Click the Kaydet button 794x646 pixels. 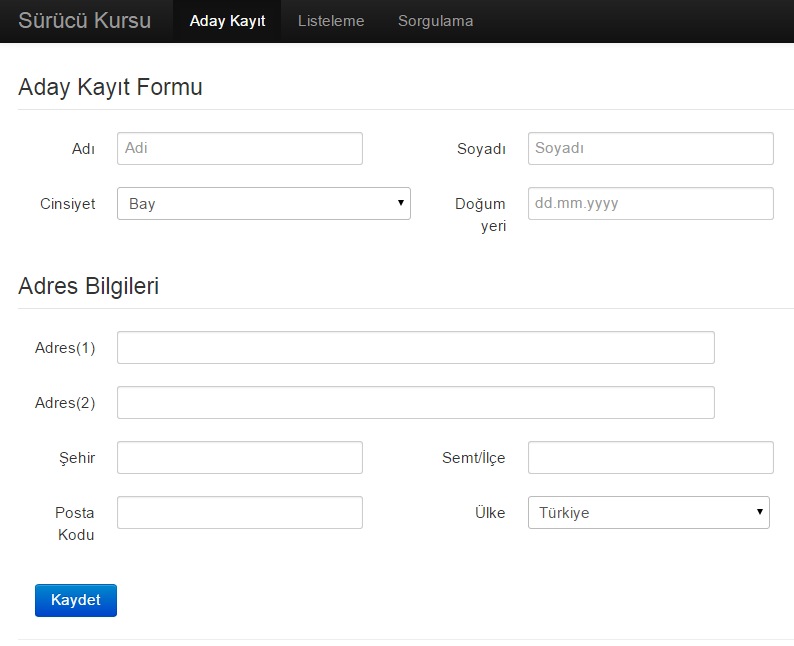pyautogui.click(x=76, y=600)
